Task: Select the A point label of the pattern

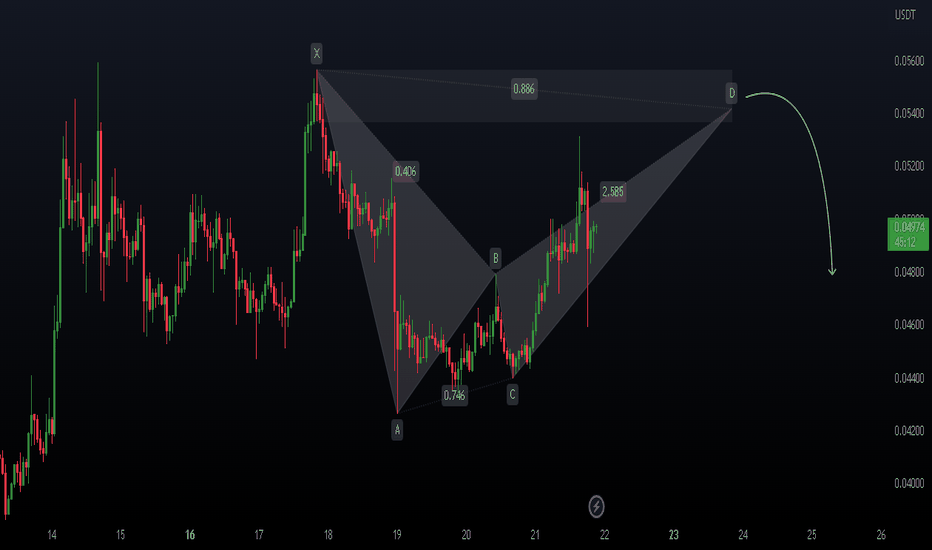Action: click(397, 429)
